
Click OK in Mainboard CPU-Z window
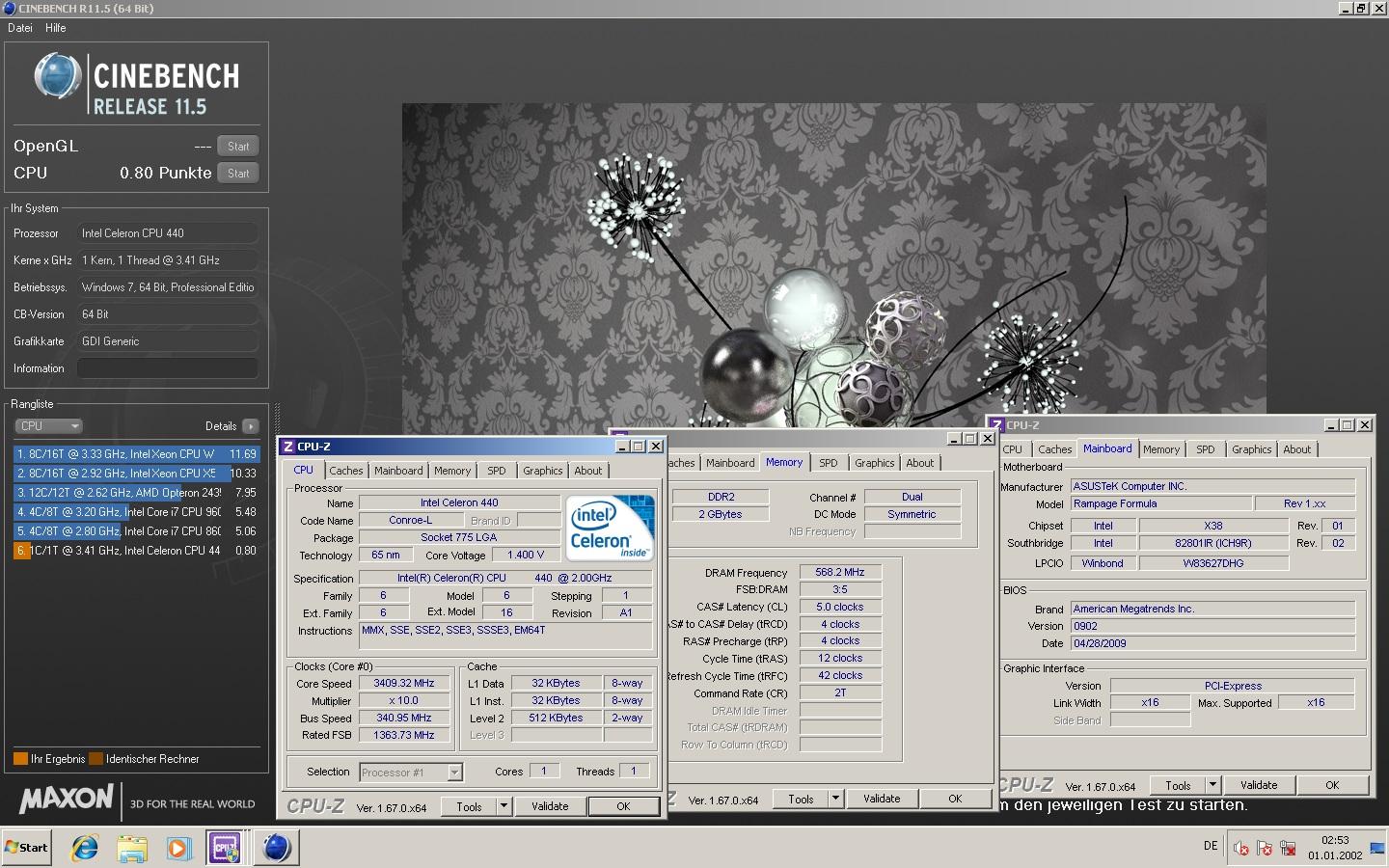tap(1332, 786)
